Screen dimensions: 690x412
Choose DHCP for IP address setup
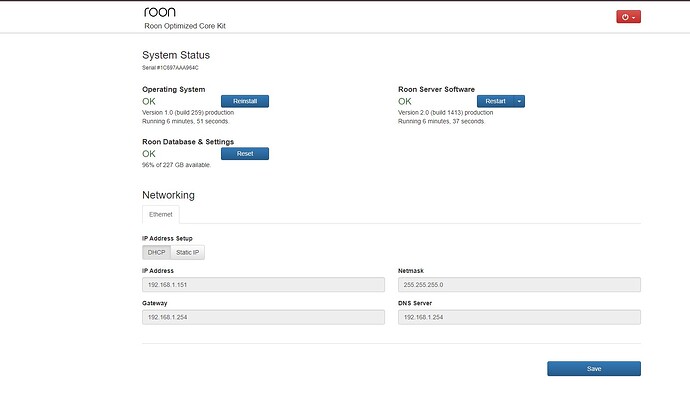[x=156, y=252]
